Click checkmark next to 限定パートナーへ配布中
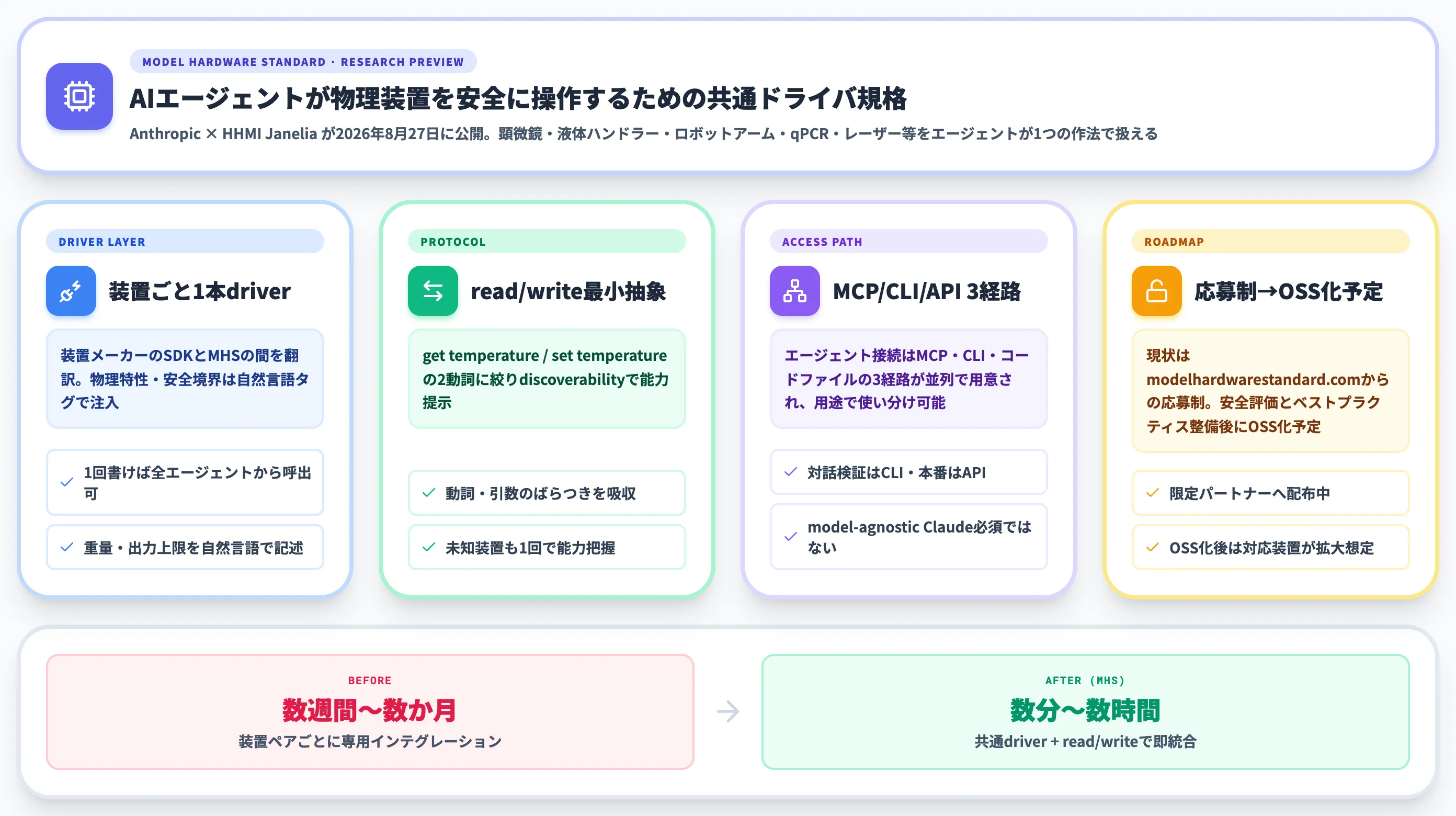Screen dimensions: 1456x816 click(x=1153, y=493)
